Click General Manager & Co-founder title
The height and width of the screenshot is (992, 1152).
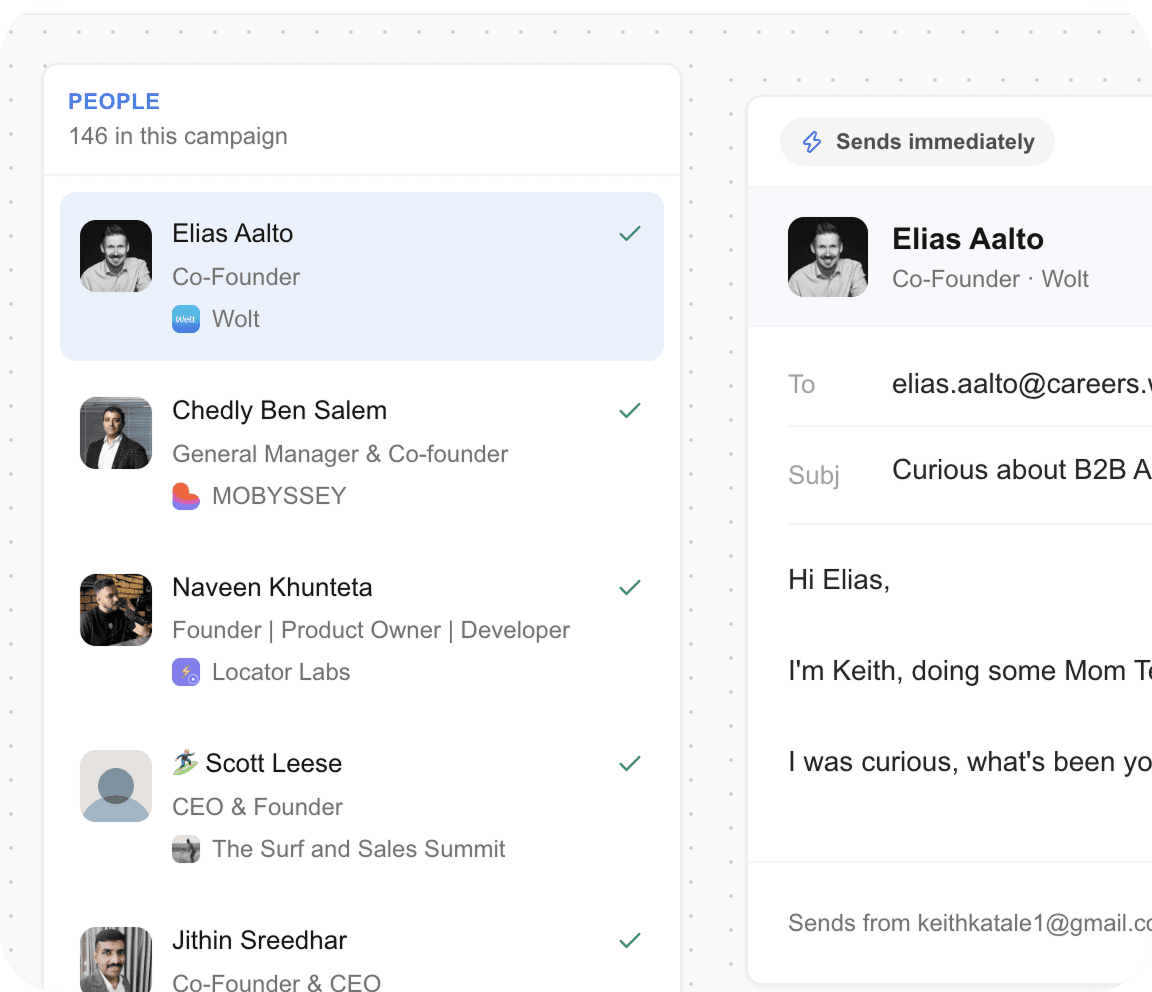pyautogui.click(x=340, y=454)
